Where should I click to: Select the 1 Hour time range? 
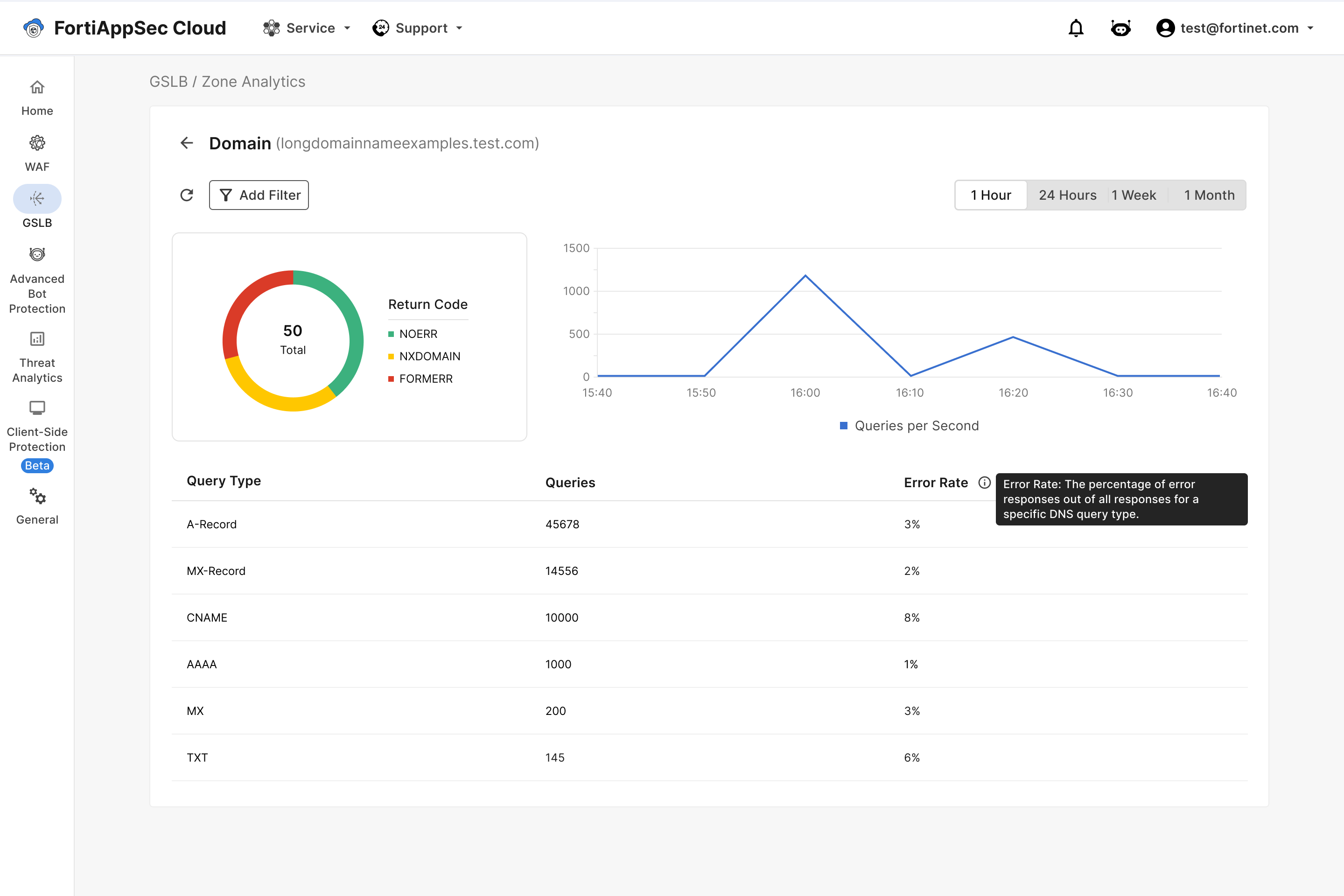[x=990, y=196]
